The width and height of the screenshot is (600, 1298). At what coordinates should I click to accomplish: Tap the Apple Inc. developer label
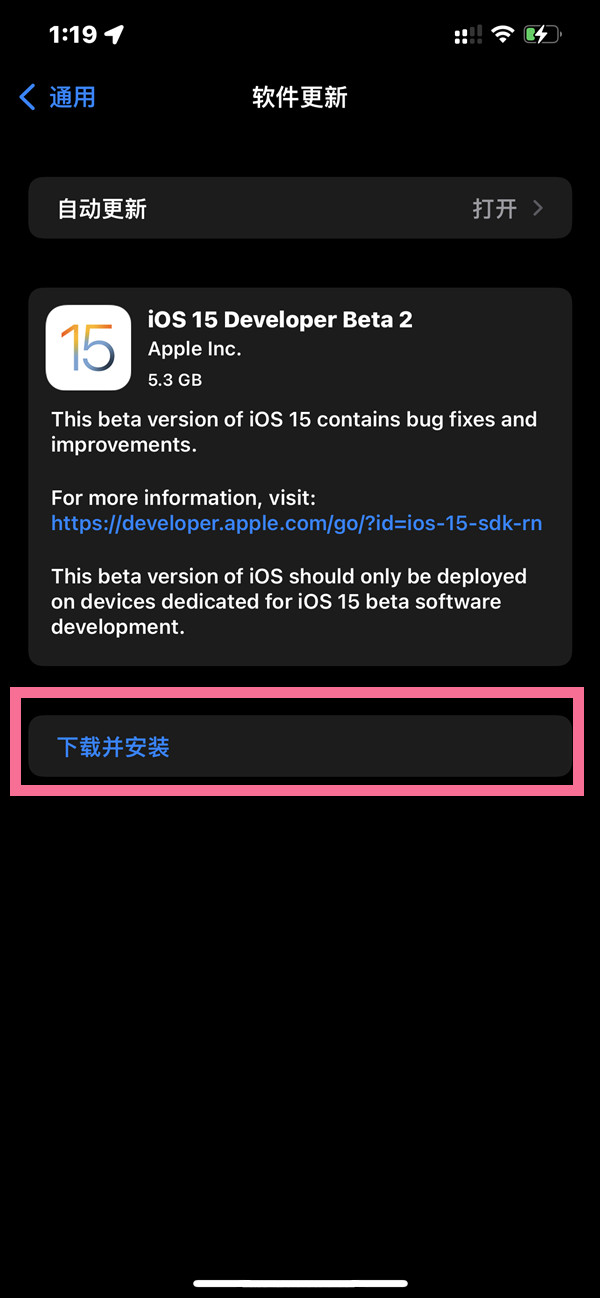(x=195, y=349)
